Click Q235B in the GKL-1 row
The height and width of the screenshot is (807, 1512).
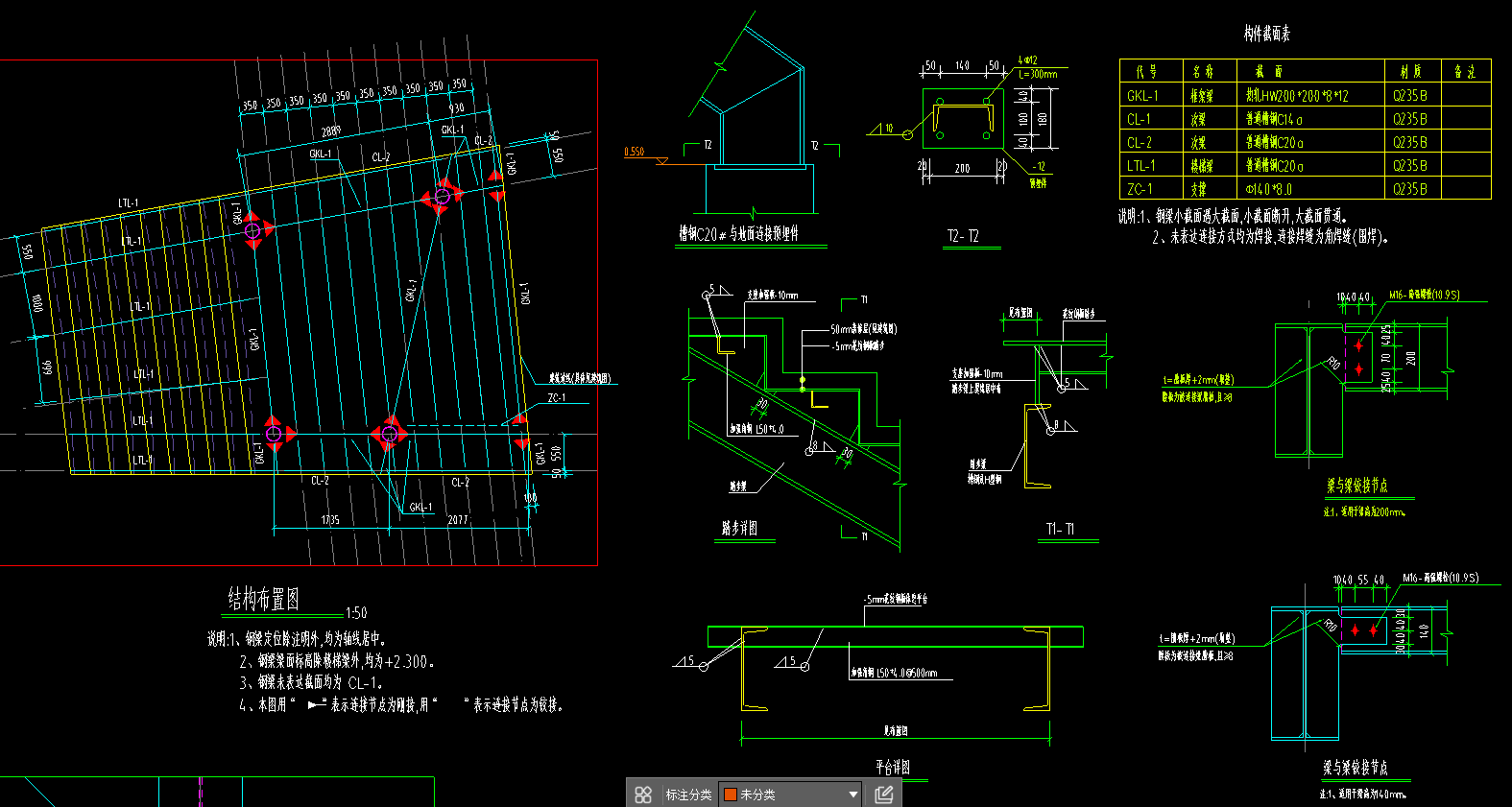click(1410, 96)
